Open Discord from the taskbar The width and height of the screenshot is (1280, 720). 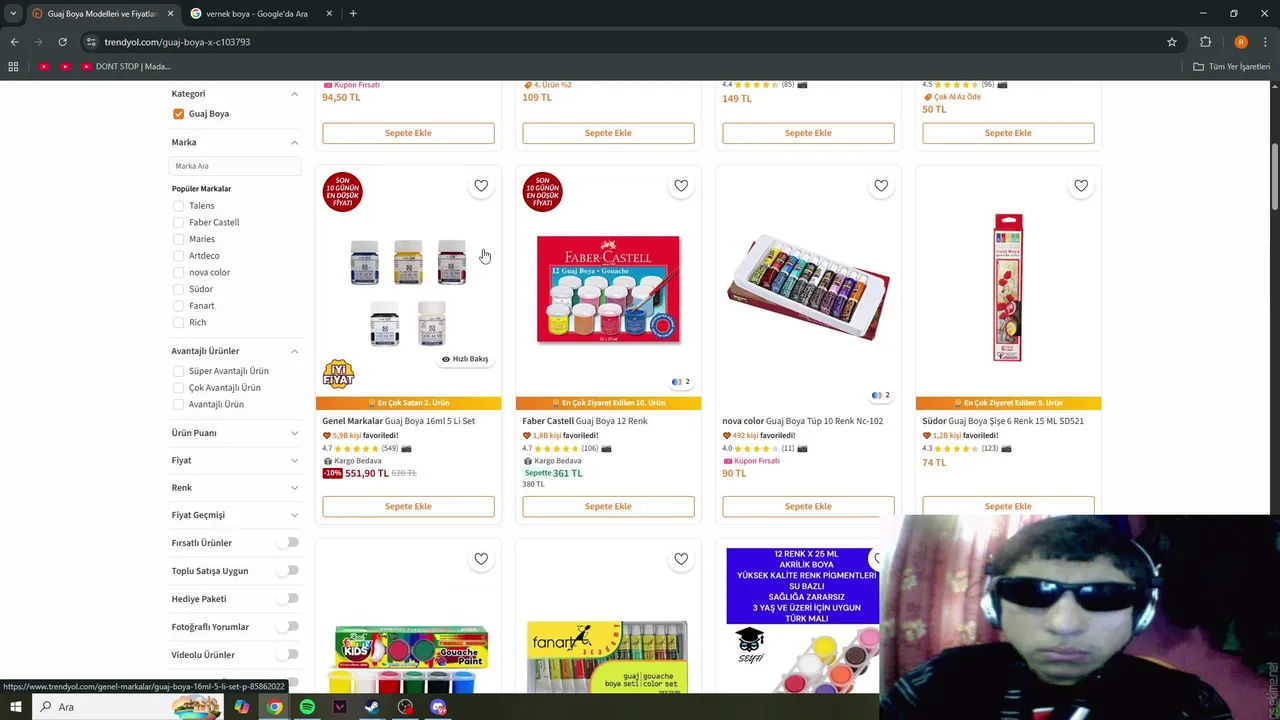pyautogui.click(x=438, y=707)
